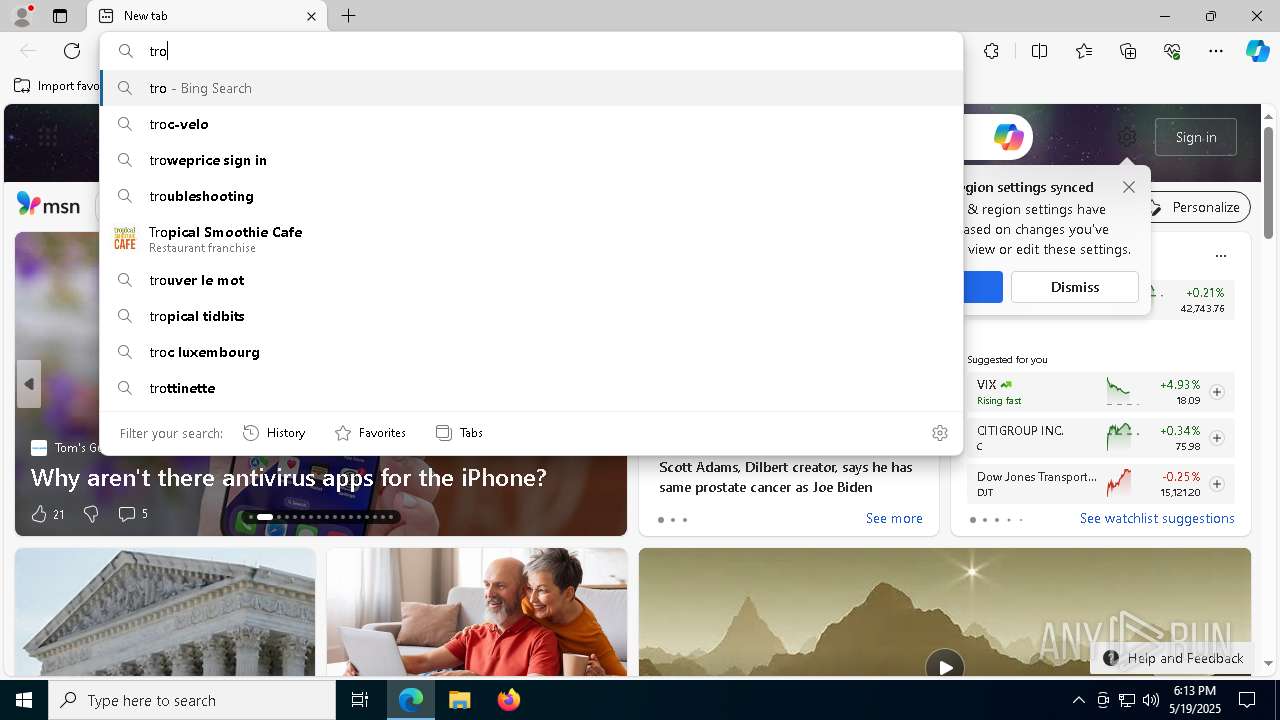
Task: Click the Sign in button
Action: tap(1196, 137)
